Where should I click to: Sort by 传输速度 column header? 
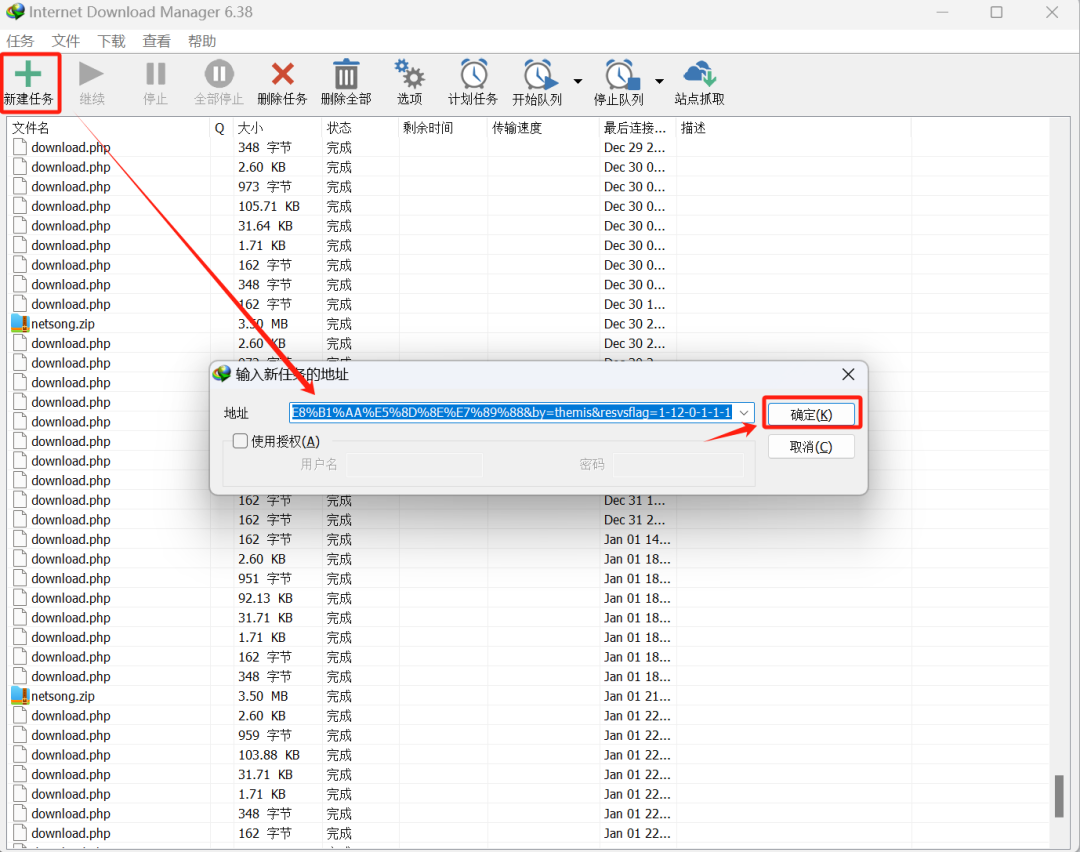tap(543, 128)
